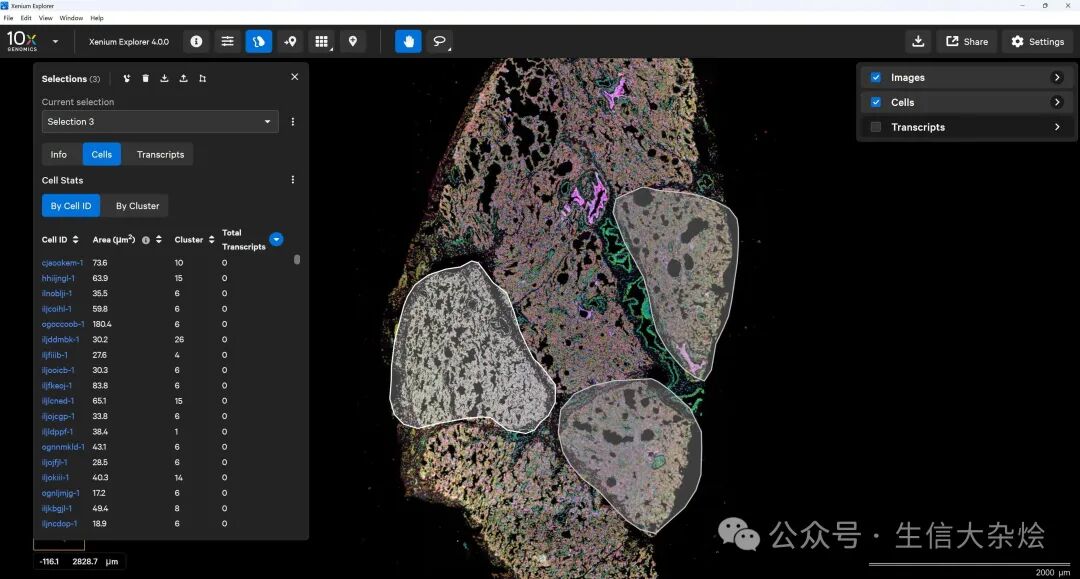Minimize the Xenium Explorer window

click(x=1022, y=6)
